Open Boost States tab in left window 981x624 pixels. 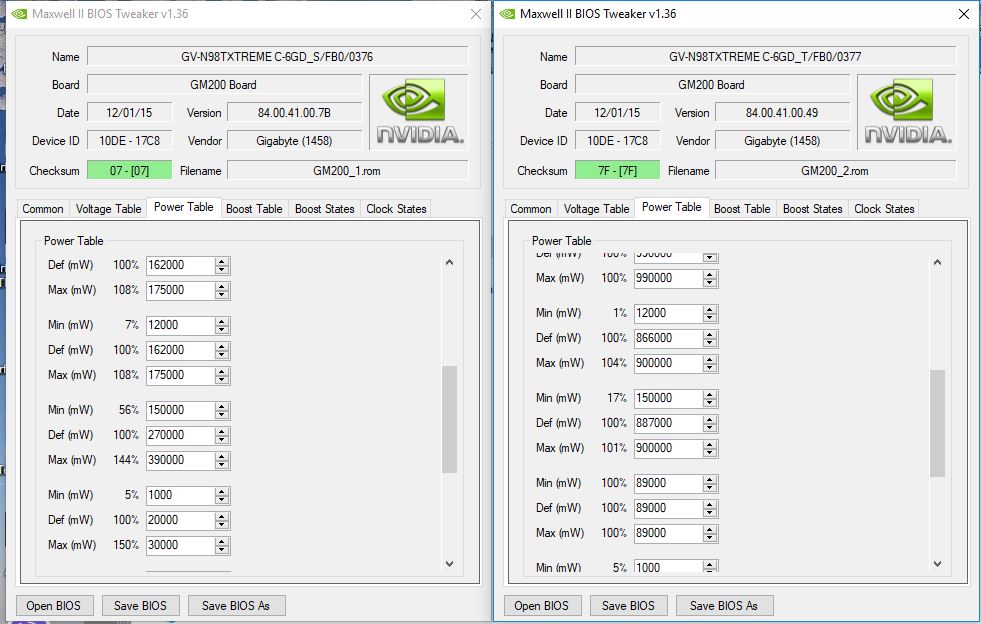click(x=325, y=209)
